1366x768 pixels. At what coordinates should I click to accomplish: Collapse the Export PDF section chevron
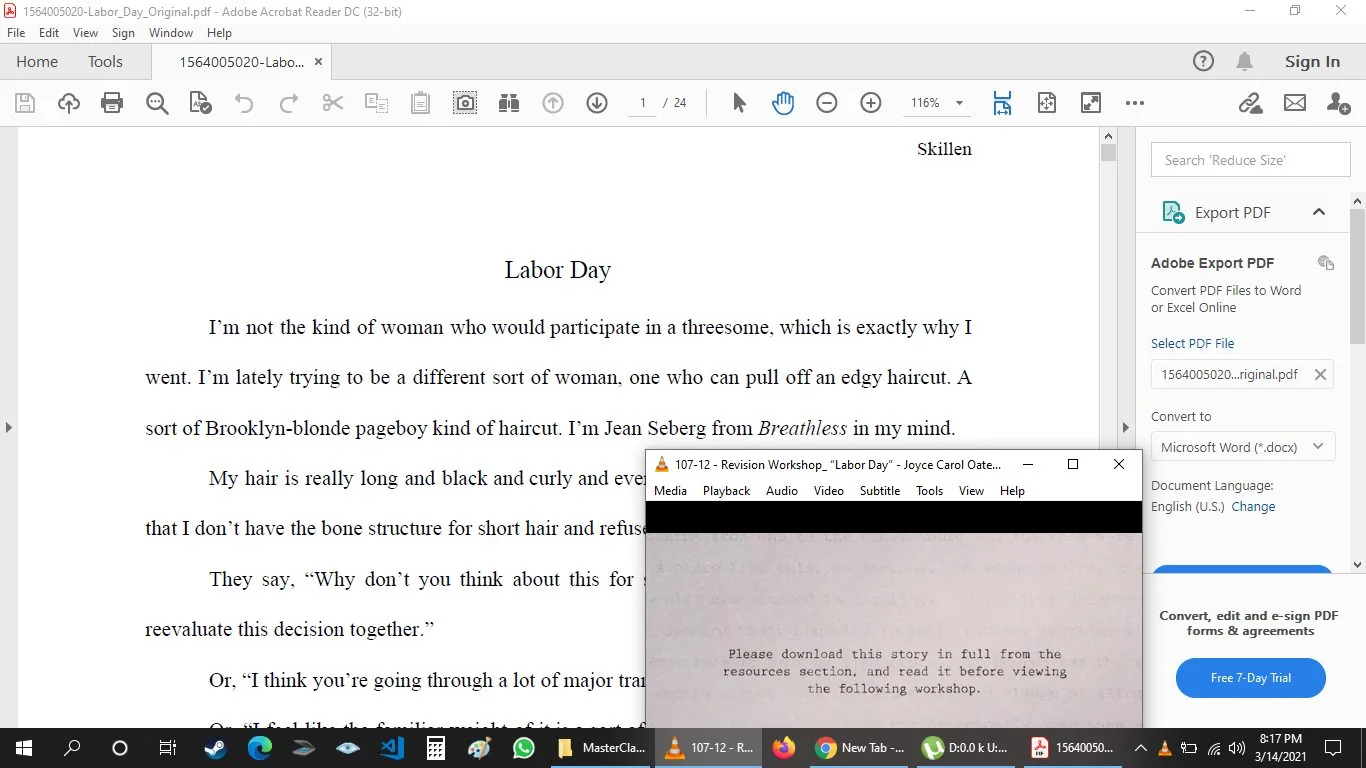tap(1319, 212)
